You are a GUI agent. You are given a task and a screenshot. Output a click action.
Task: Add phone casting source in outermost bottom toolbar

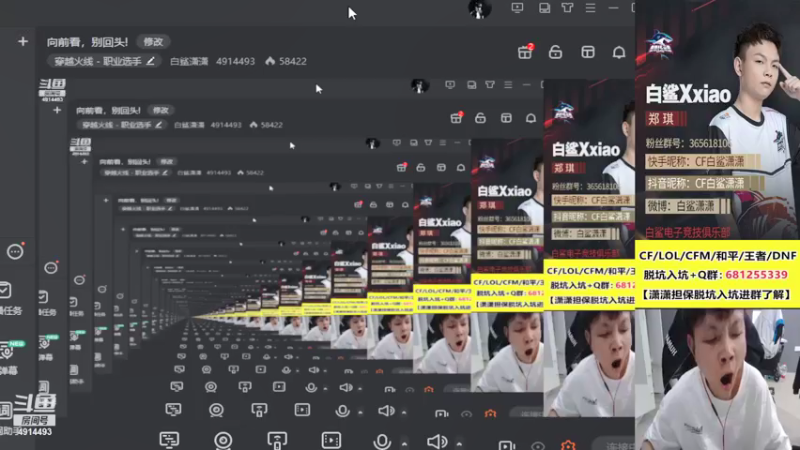click(x=277, y=440)
